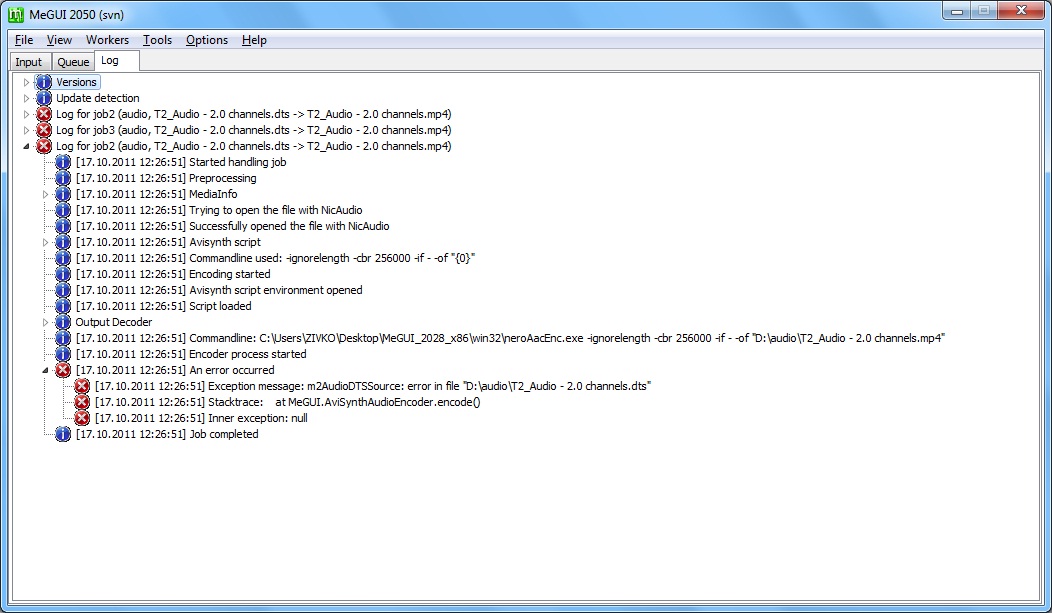Viewport: 1052px width, 613px height.
Task: Select the 'Trying to open the file with NicAudio' line
Action: point(219,210)
